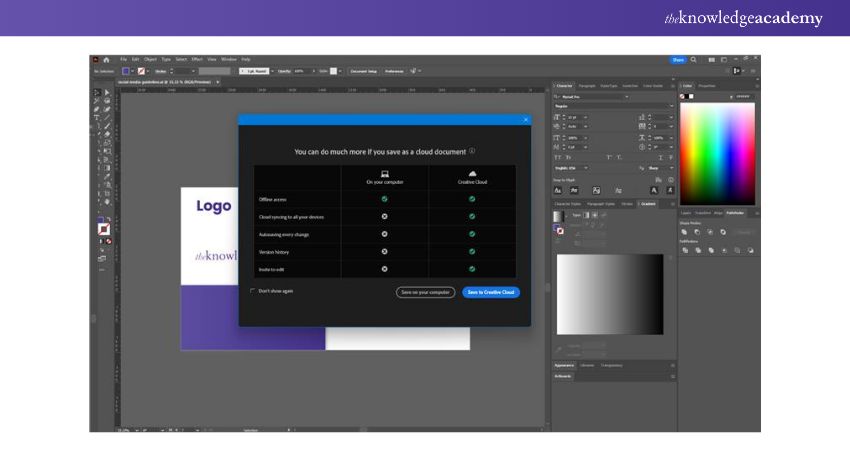Click the Creative Cloud cloud icon
Viewport: 850px width, 450px height.
point(472,173)
